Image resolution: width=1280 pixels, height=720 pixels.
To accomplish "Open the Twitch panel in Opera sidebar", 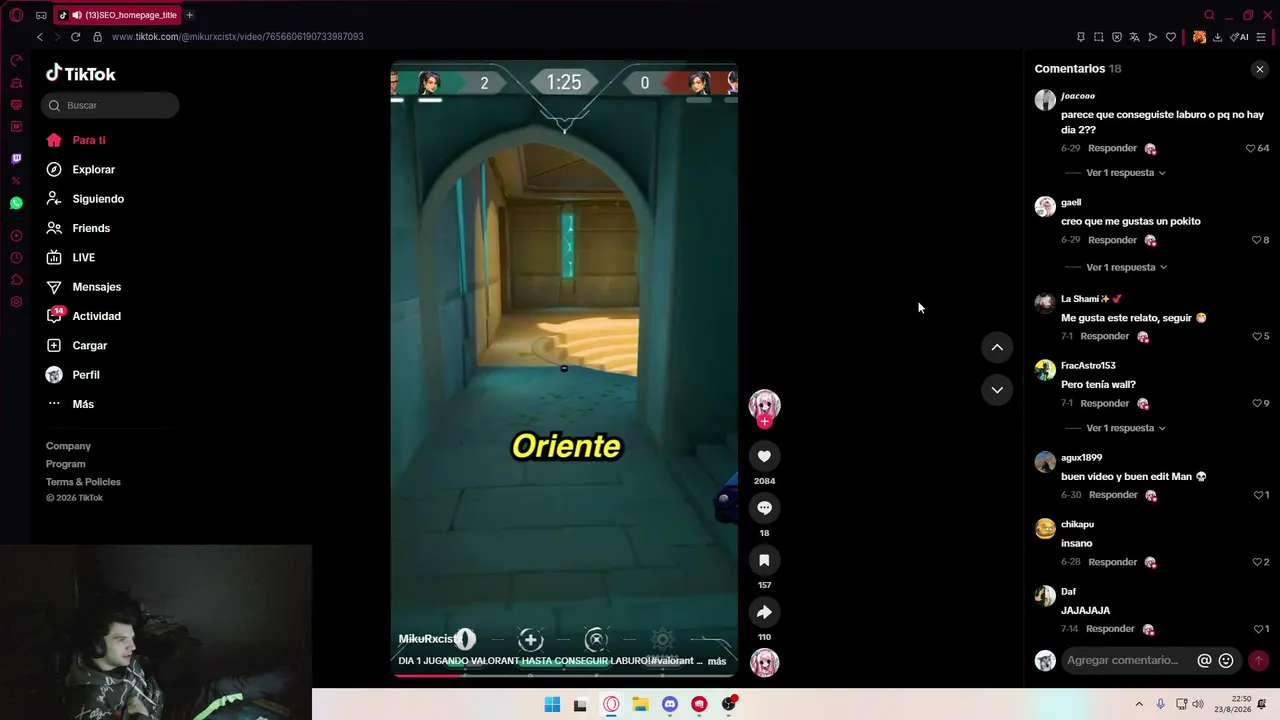I will [x=16, y=159].
